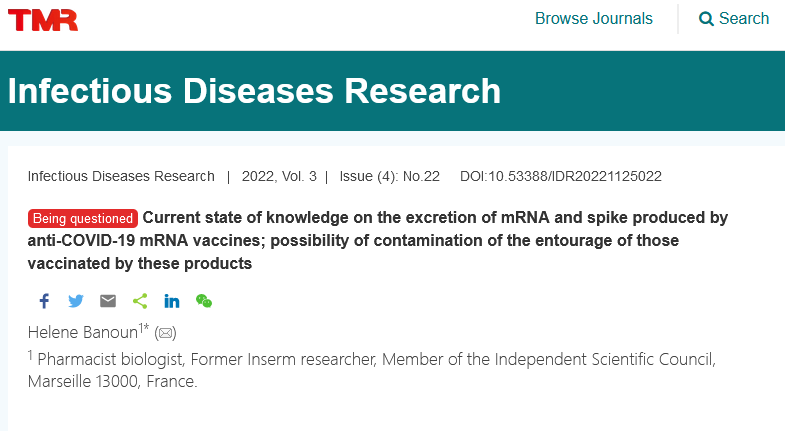Click author name Helene Banoun
The image size is (785, 431).
point(83,332)
